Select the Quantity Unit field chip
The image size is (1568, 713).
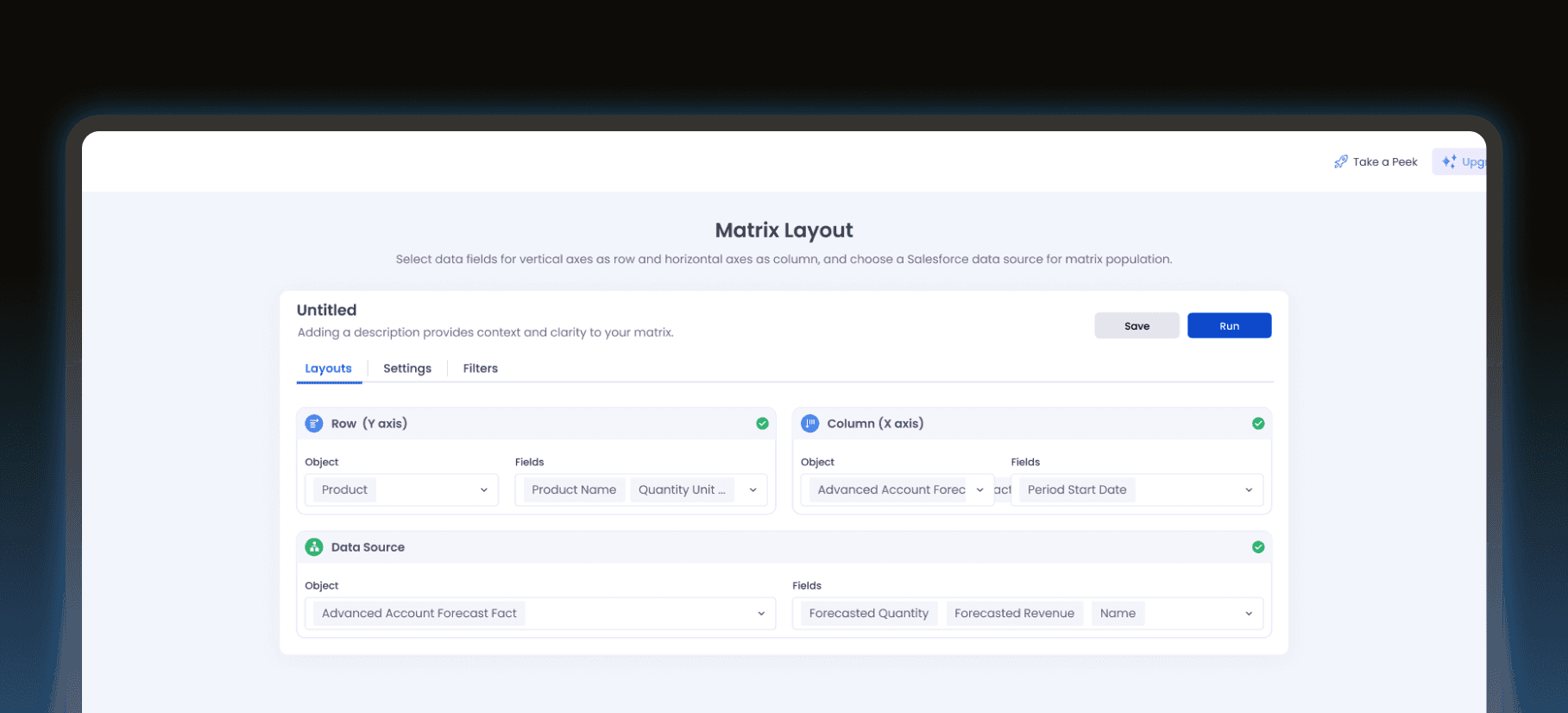(x=682, y=490)
